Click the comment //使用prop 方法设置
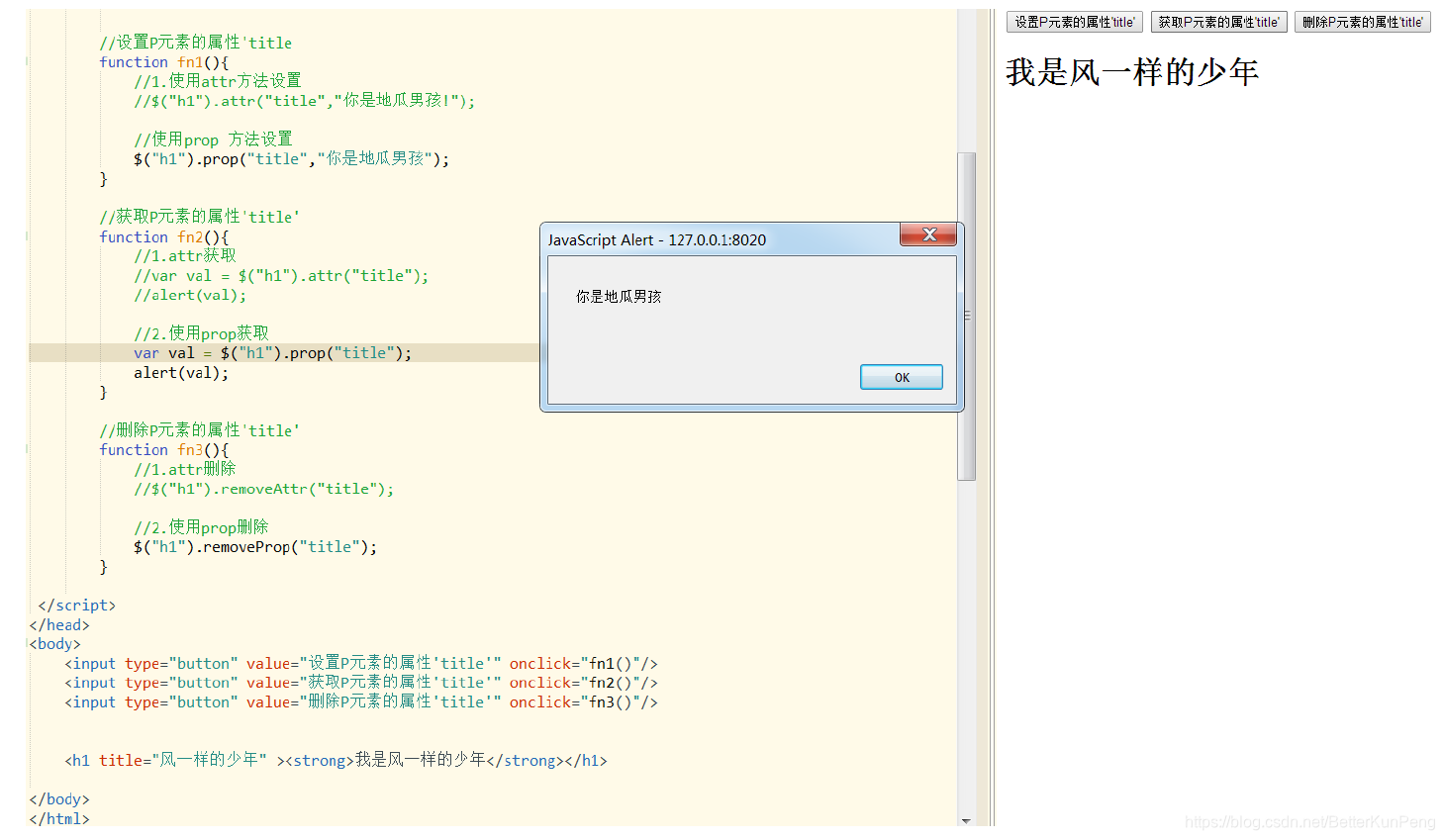Screen dimensions: 1444x840 coord(213,140)
